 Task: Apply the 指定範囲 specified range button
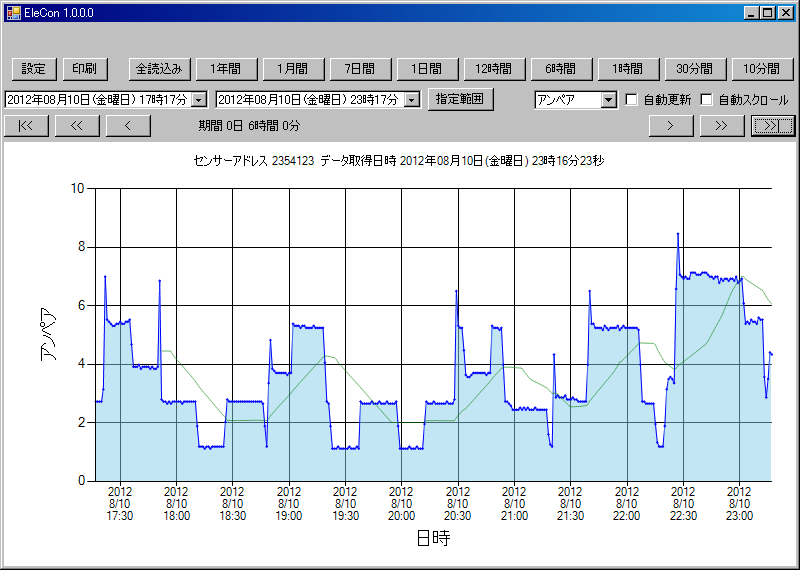(x=461, y=99)
